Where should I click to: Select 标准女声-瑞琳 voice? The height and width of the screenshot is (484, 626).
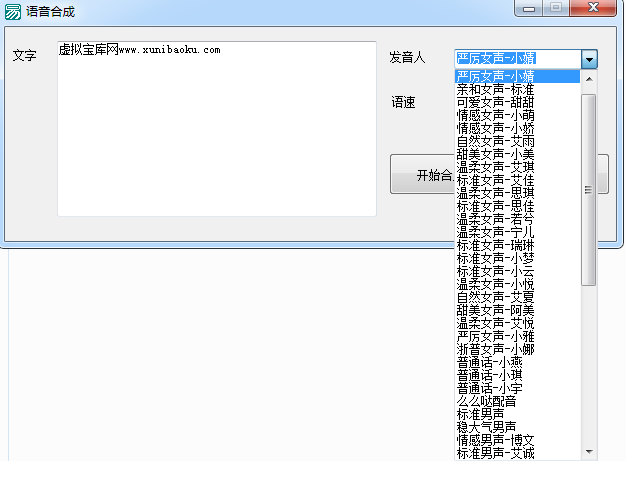click(517, 245)
